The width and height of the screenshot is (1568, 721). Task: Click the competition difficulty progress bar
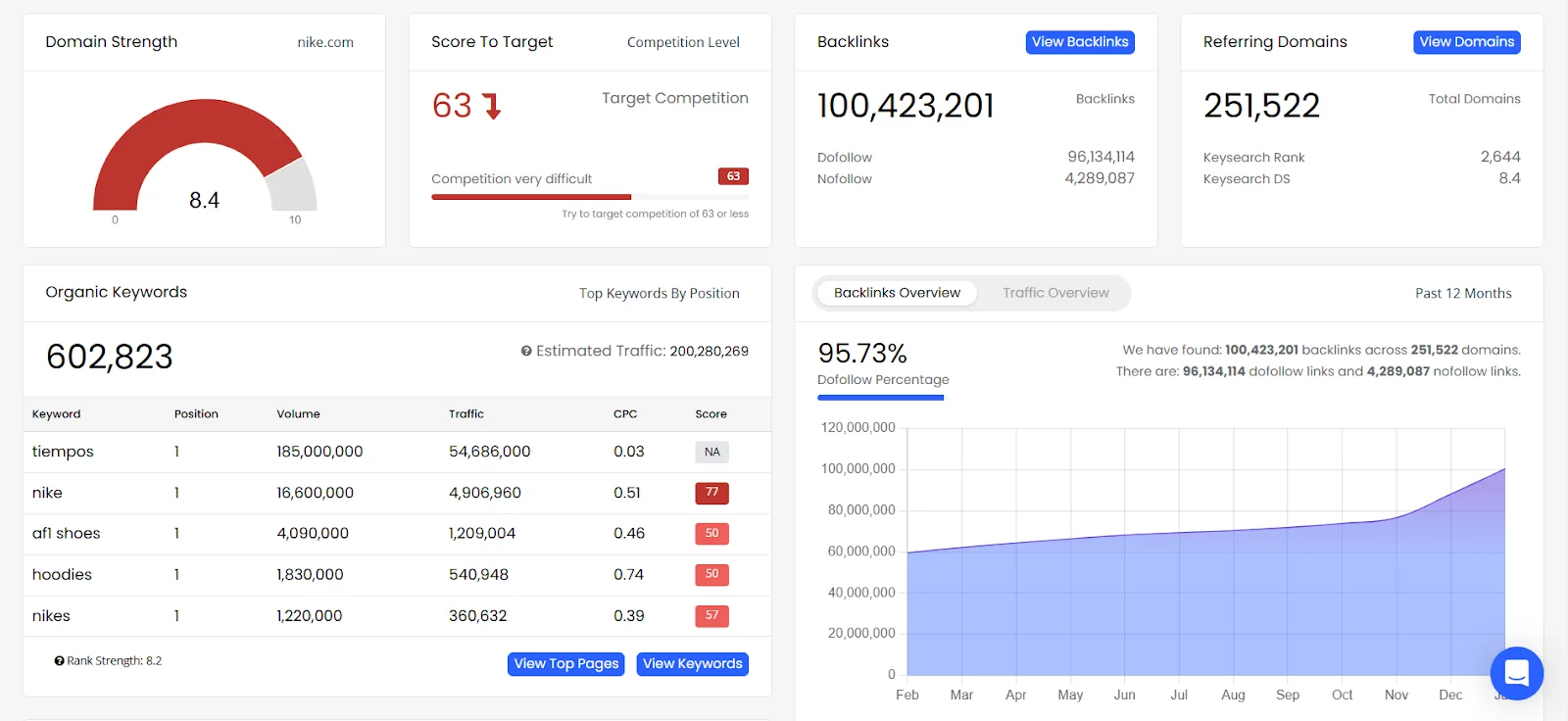tap(590, 197)
